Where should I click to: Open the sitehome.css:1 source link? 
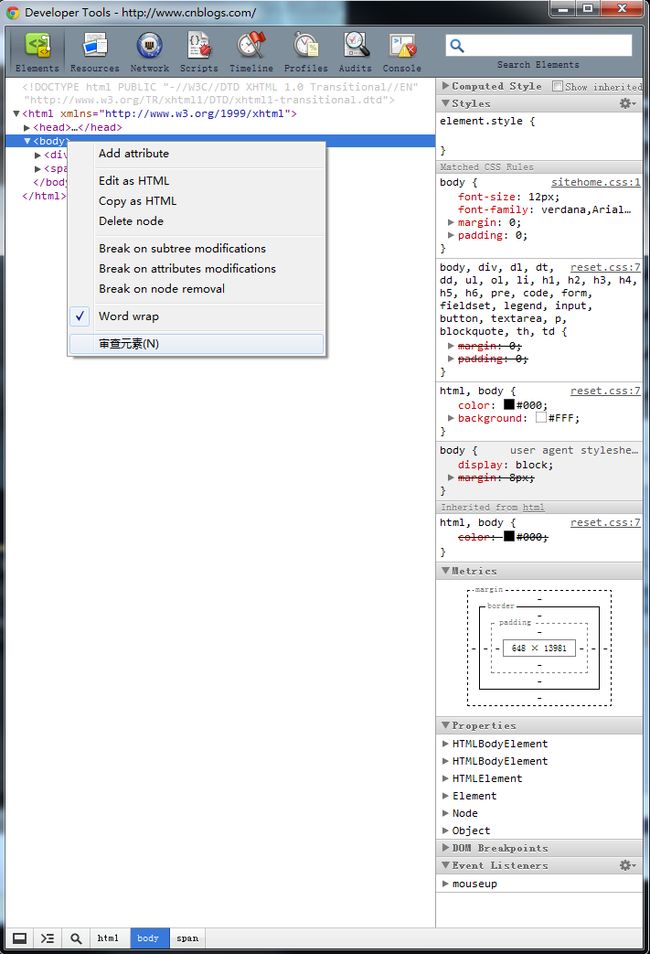[595, 183]
